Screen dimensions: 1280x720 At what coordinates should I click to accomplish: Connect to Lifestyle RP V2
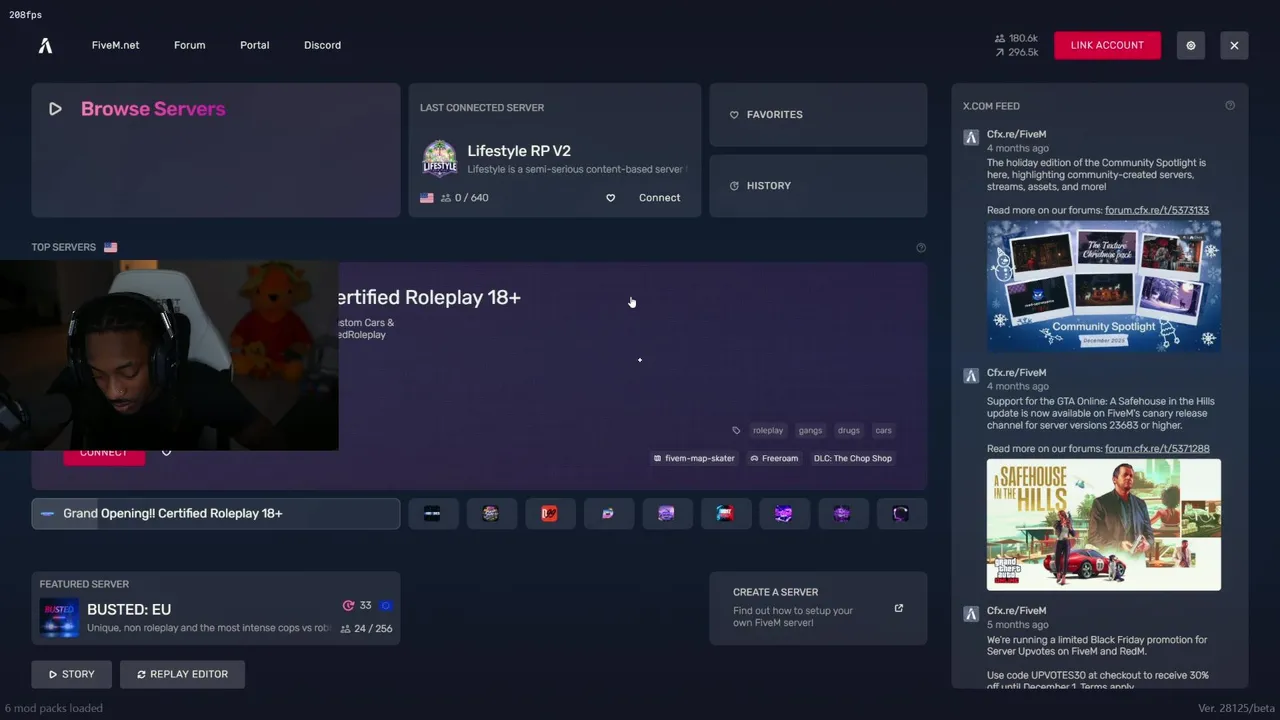click(x=659, y=198)
